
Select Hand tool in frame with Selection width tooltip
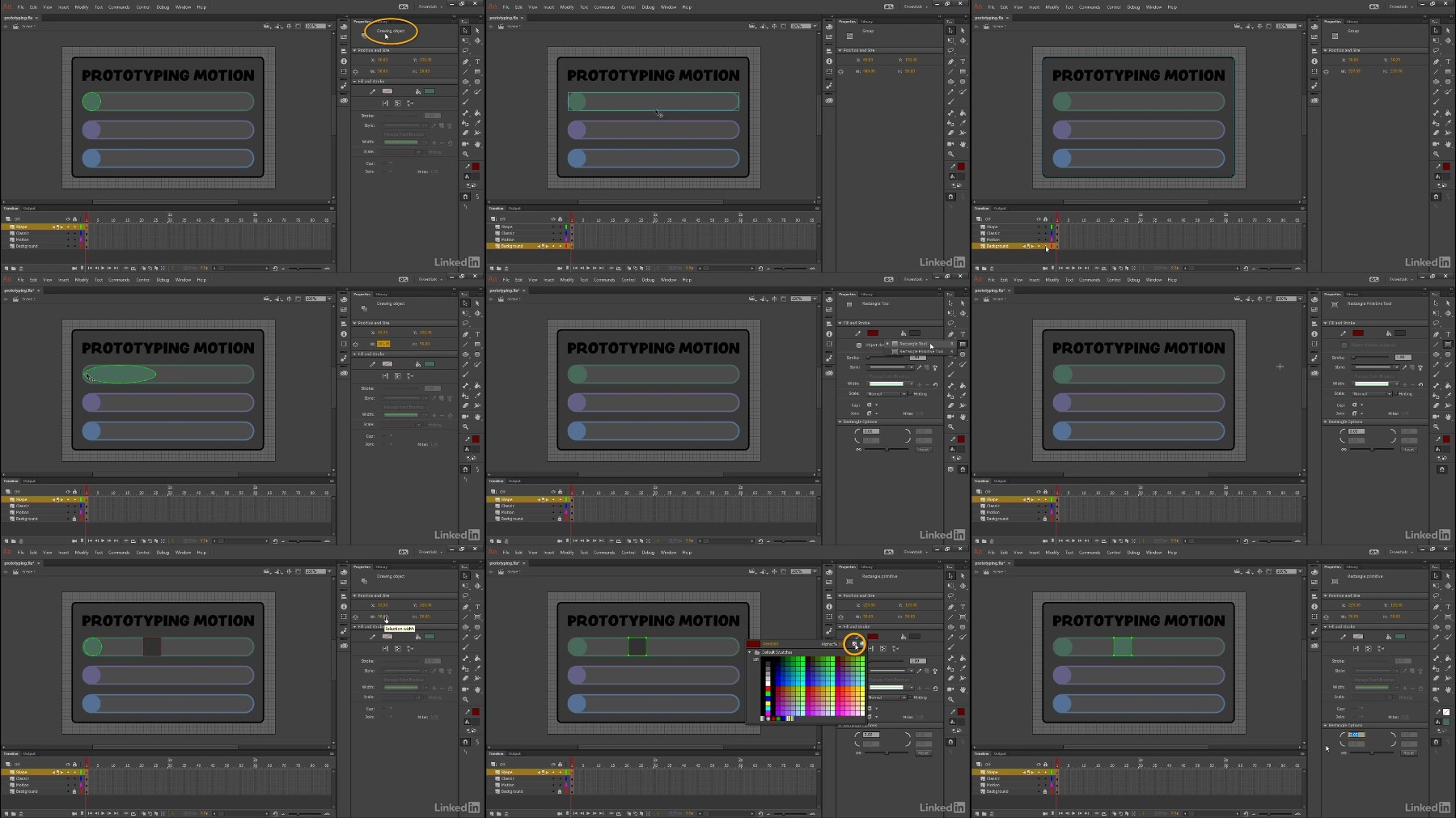pyautogui.click(x=477, y=689)
